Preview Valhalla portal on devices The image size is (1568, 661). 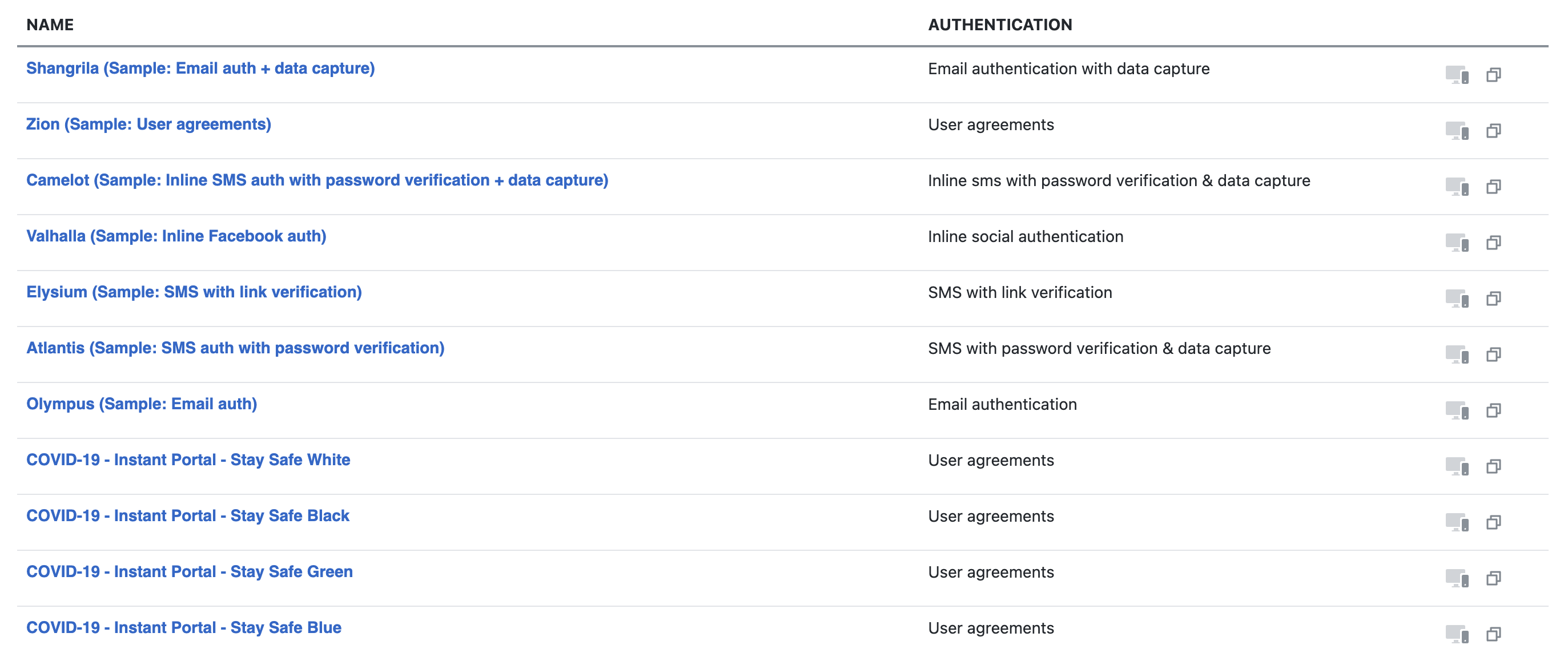point(1457,243)
